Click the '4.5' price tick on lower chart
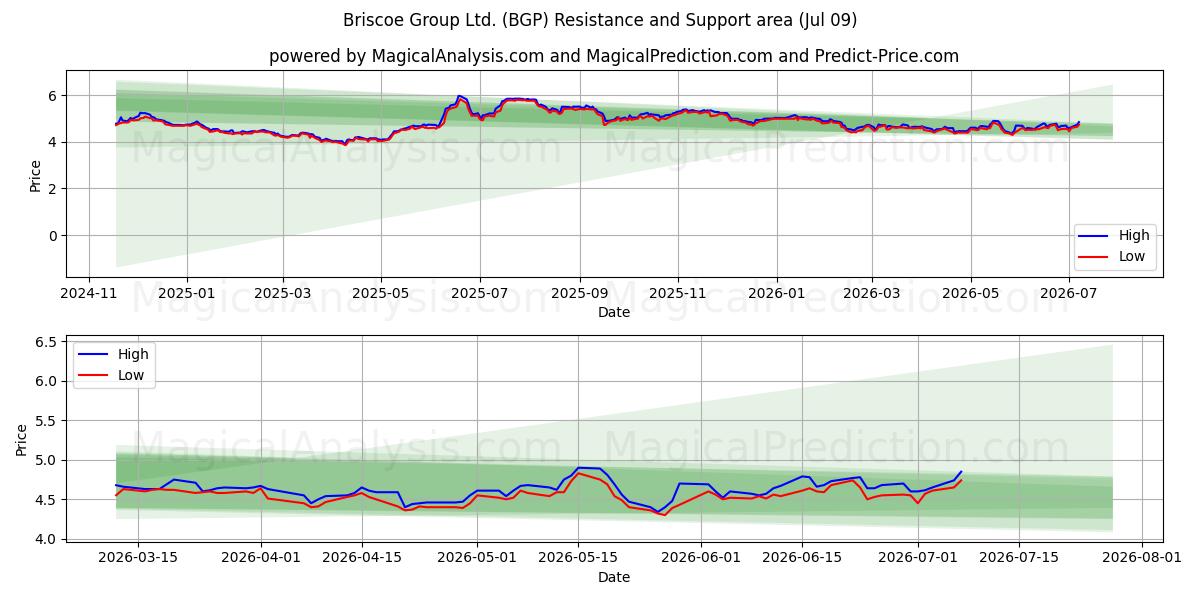The image size is (1200, 600). click(44, 500)
